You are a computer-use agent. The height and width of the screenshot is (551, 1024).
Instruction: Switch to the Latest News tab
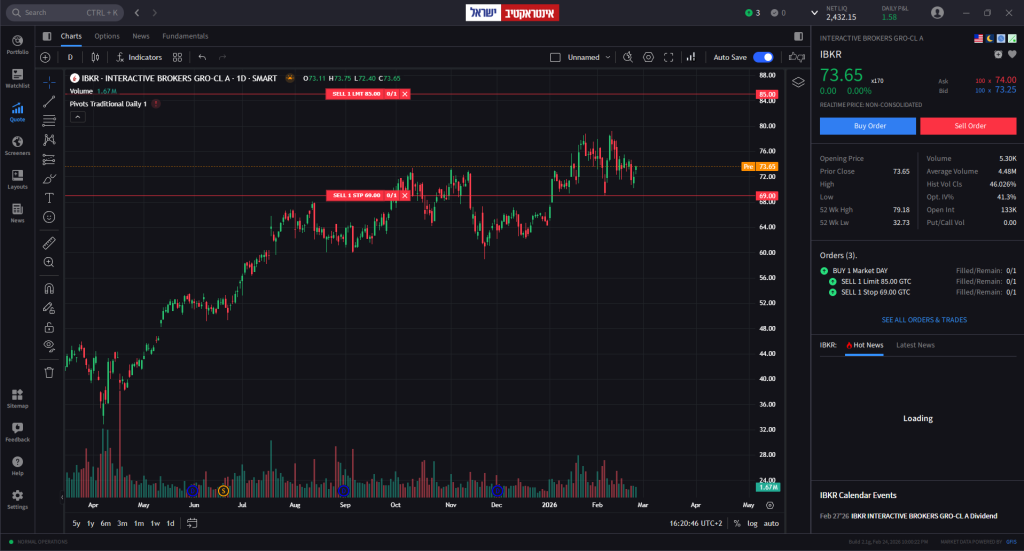click(915, 345)
